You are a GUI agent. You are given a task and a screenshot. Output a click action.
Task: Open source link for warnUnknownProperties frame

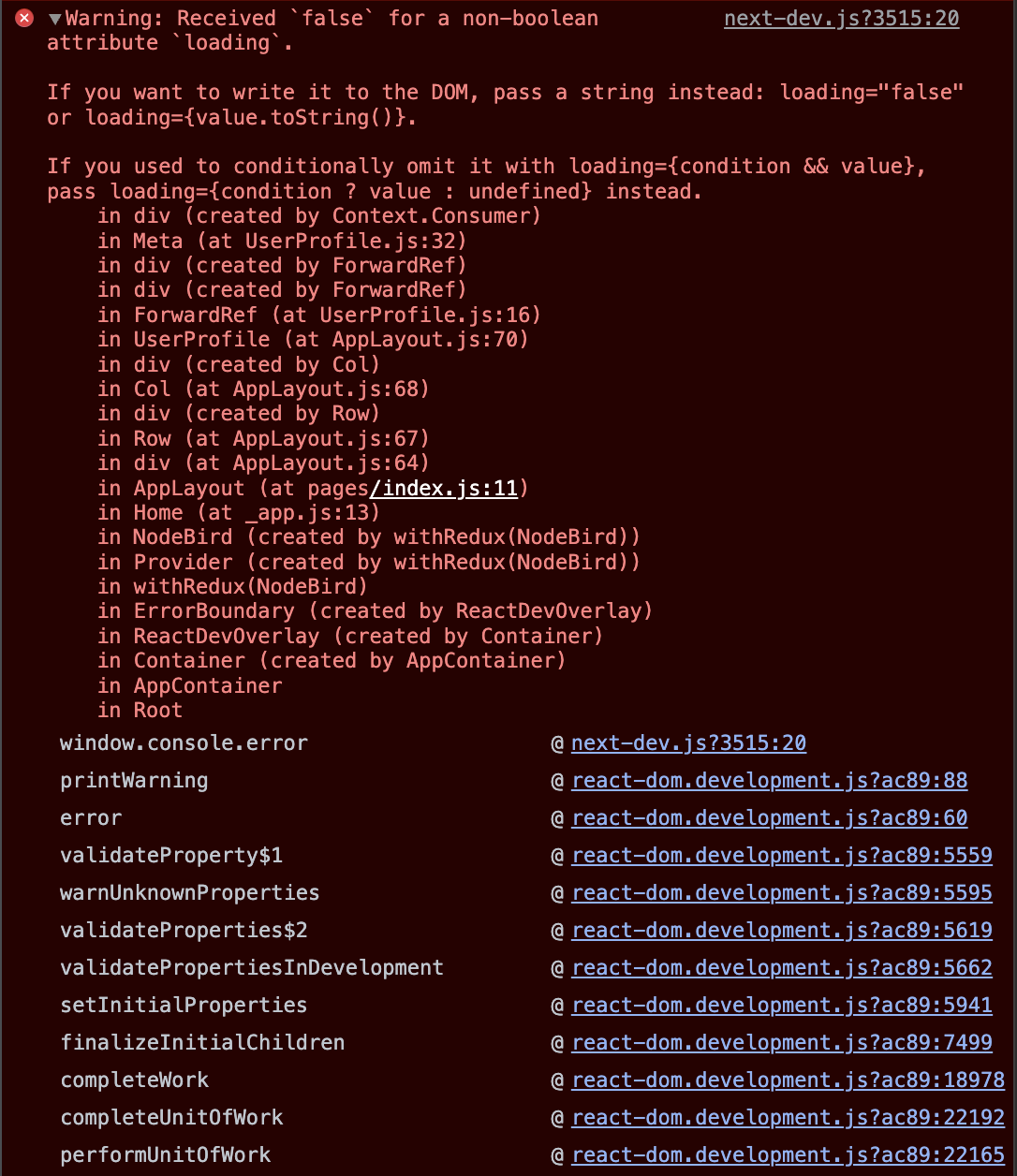coord(781,893)
